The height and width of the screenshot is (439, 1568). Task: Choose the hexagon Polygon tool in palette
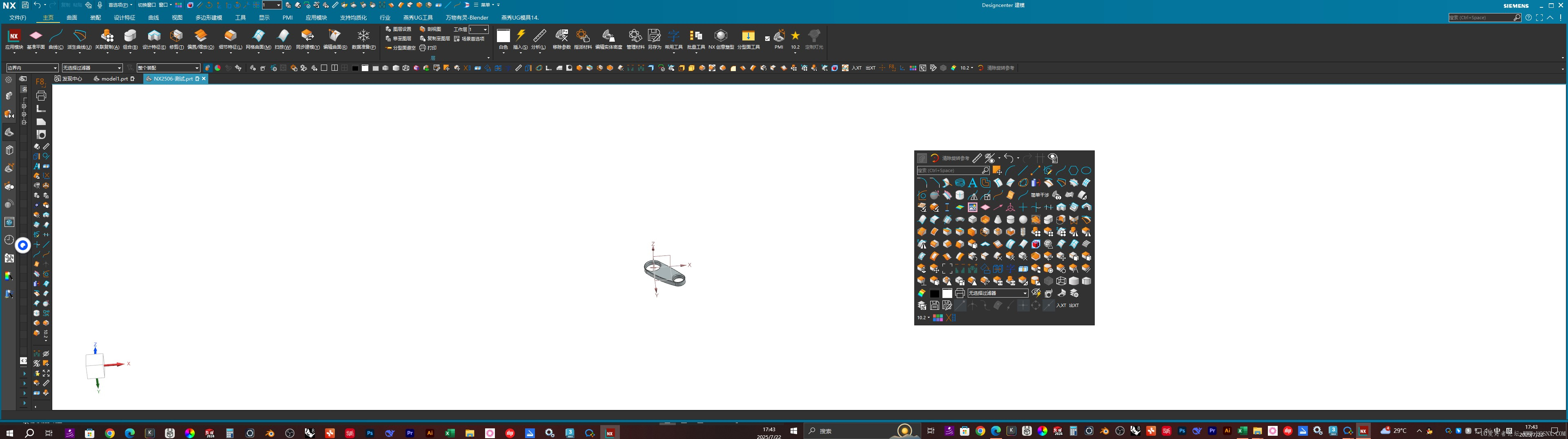[1074, 170]
